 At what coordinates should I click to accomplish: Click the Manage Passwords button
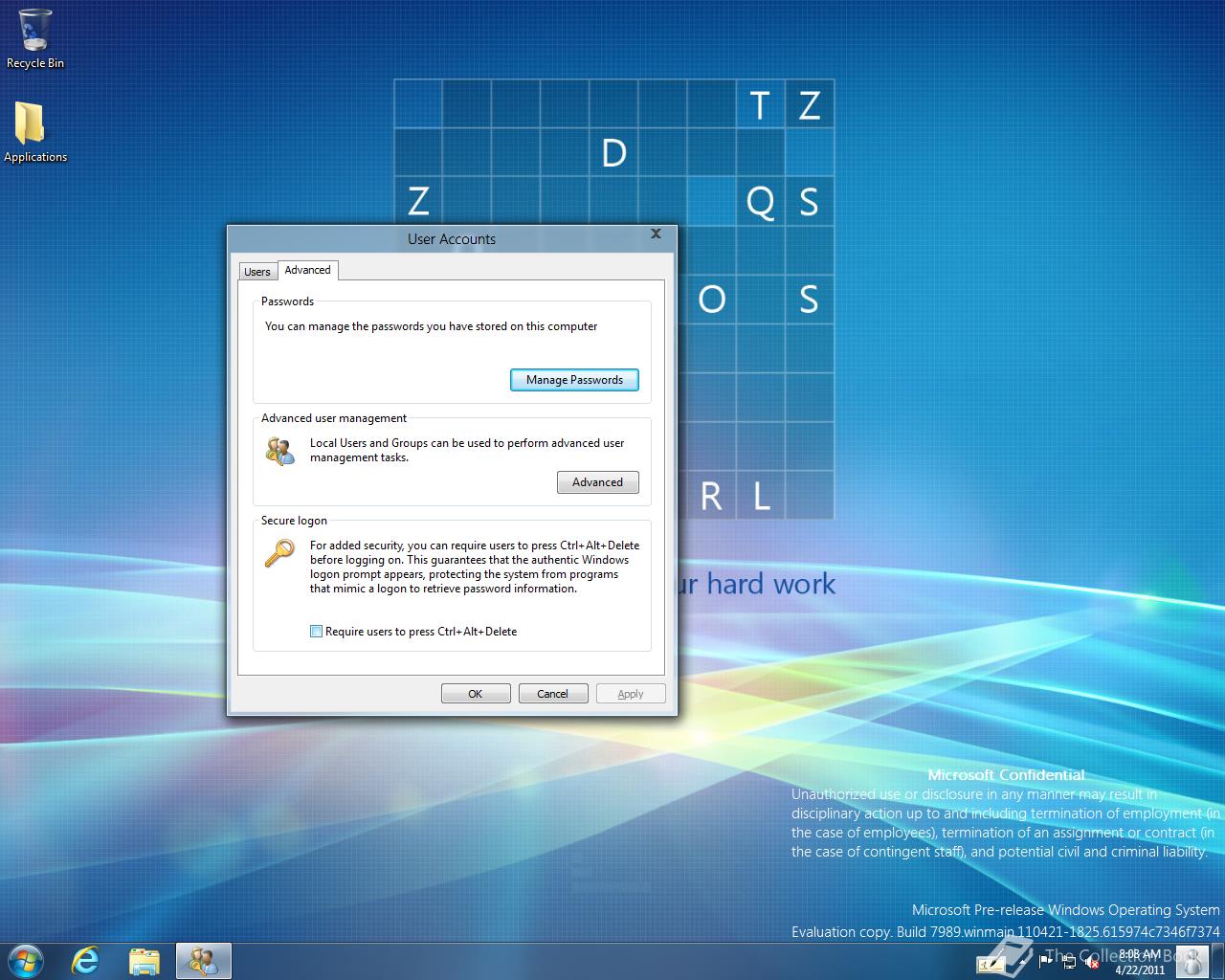[574, 380]
